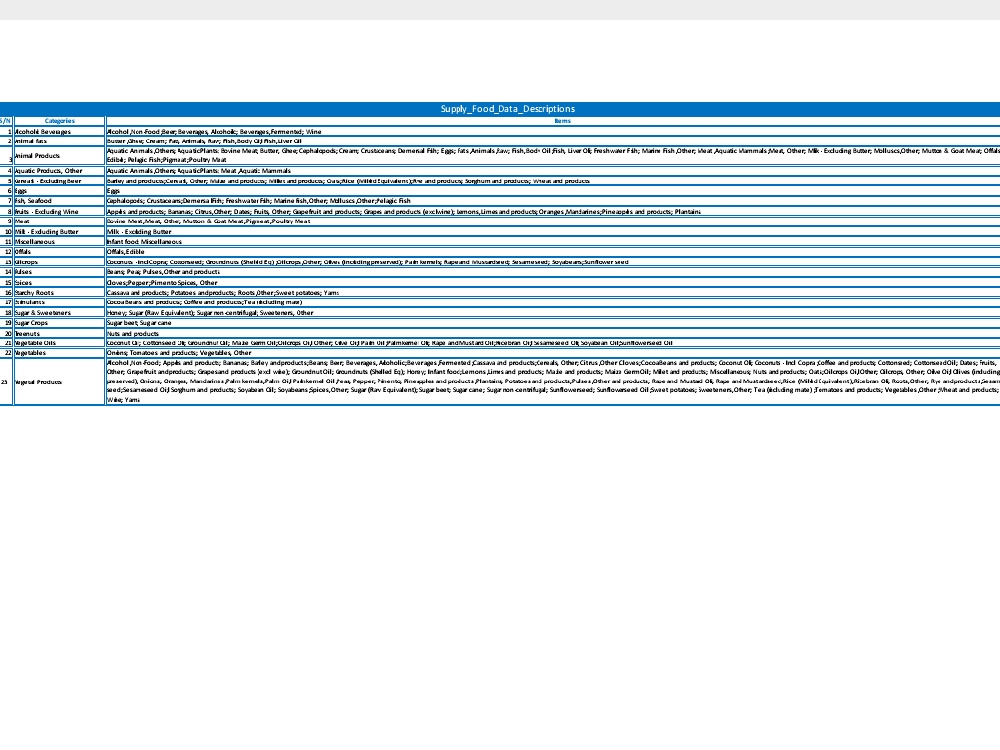Image resolution: width=1000 pixels, height=750 pixels.
Task: Select the Eggs category cell
Action: (x=59, y=191)
